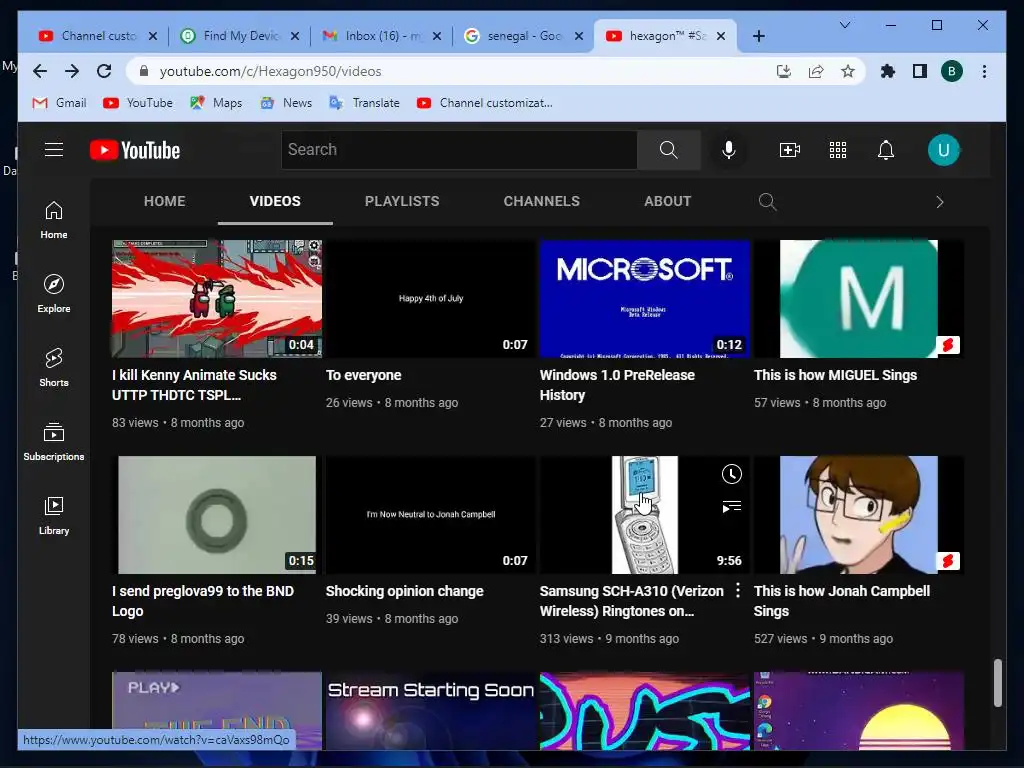Open YouTube bookmark in bookmarks bar
Image resolution: width=1024 pixels, height=768 pixels.
coord(138,103)
